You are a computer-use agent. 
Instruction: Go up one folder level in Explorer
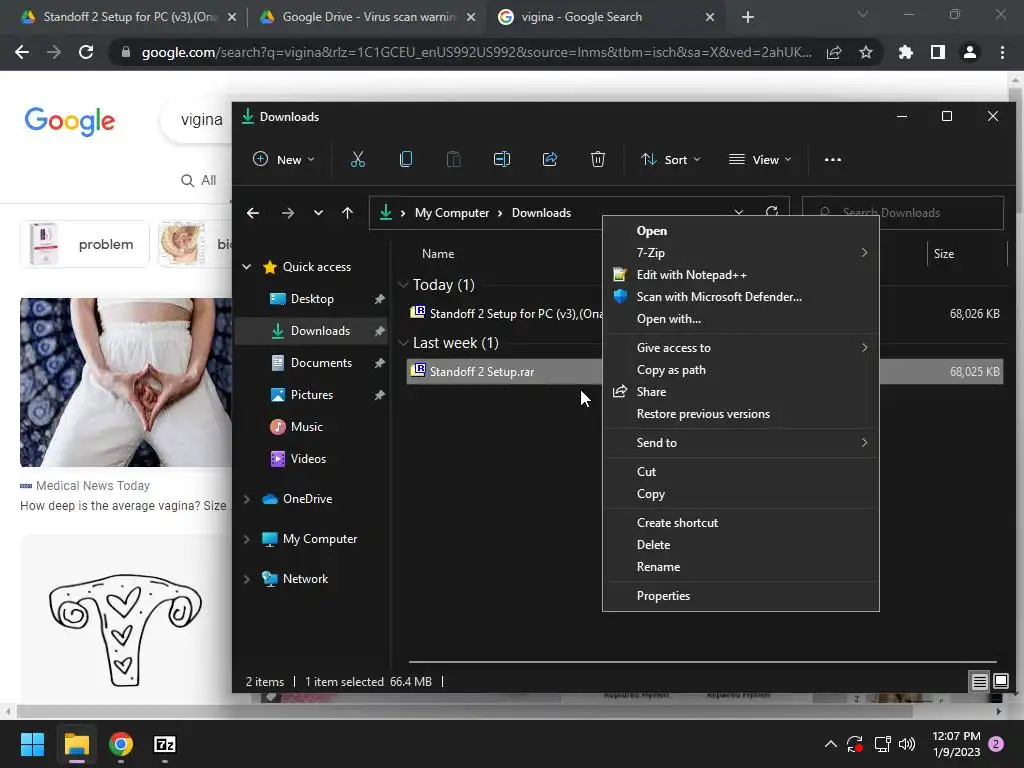click(347, 213)
